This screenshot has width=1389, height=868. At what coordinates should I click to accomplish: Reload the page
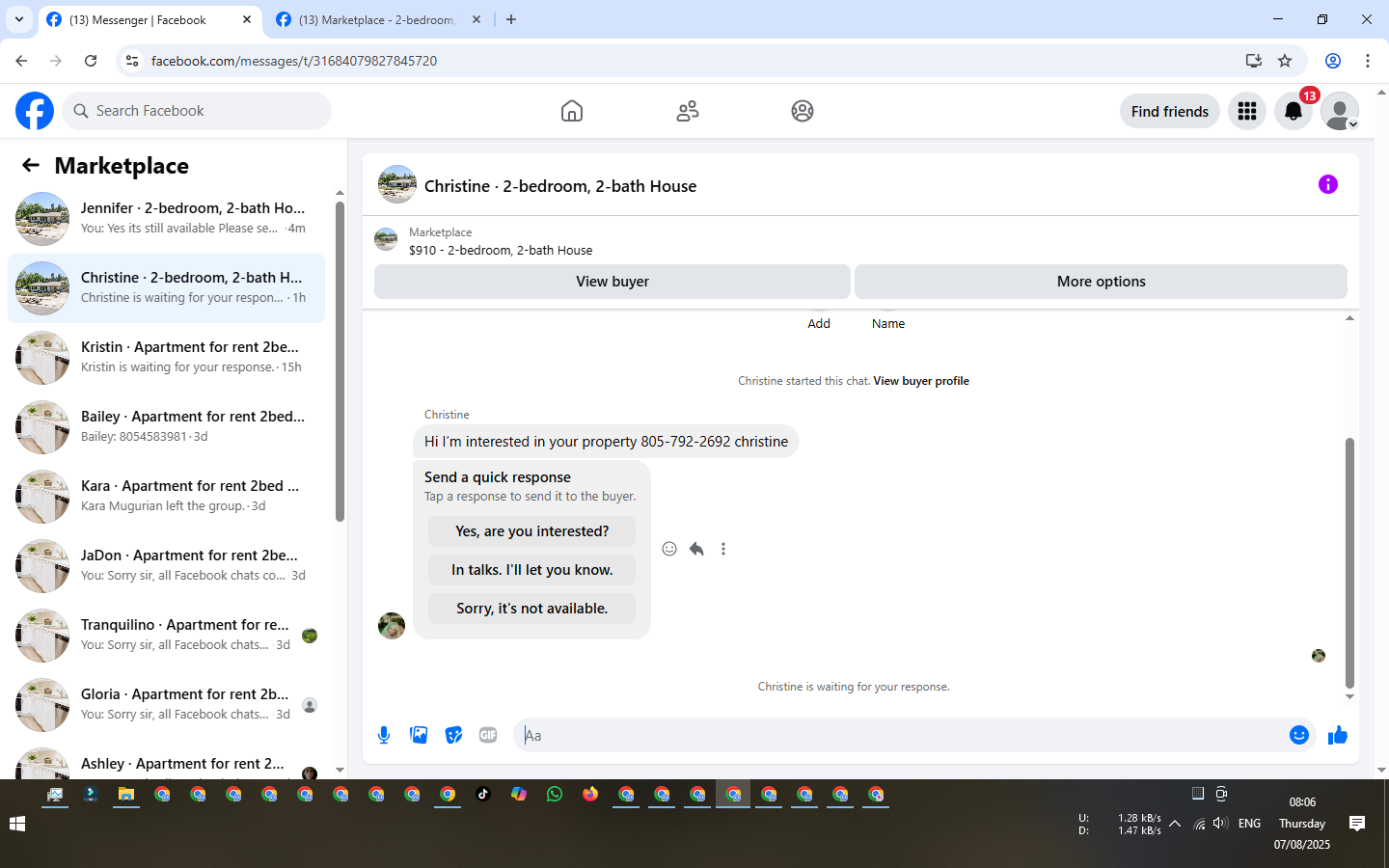pyautogui.click(x=91, y=61)
